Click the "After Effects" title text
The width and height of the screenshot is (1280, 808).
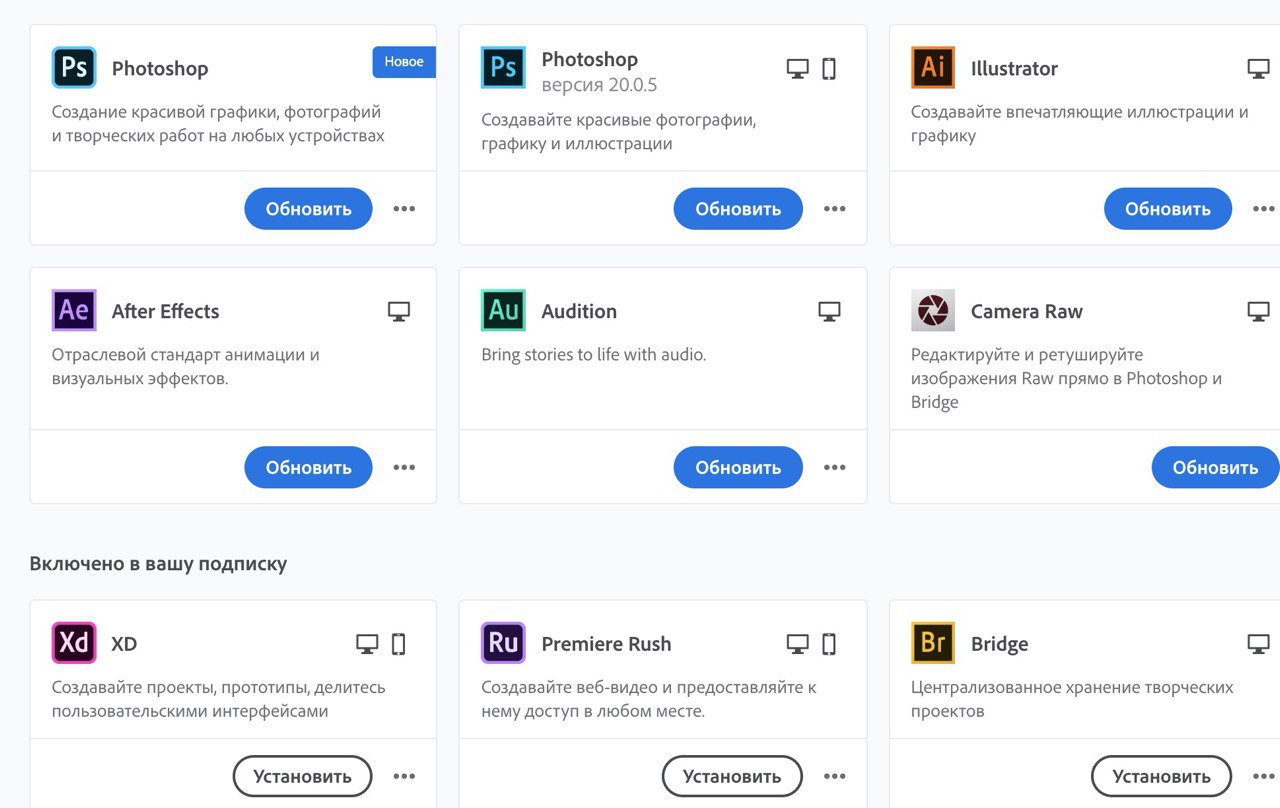click(x=165, y=311)
